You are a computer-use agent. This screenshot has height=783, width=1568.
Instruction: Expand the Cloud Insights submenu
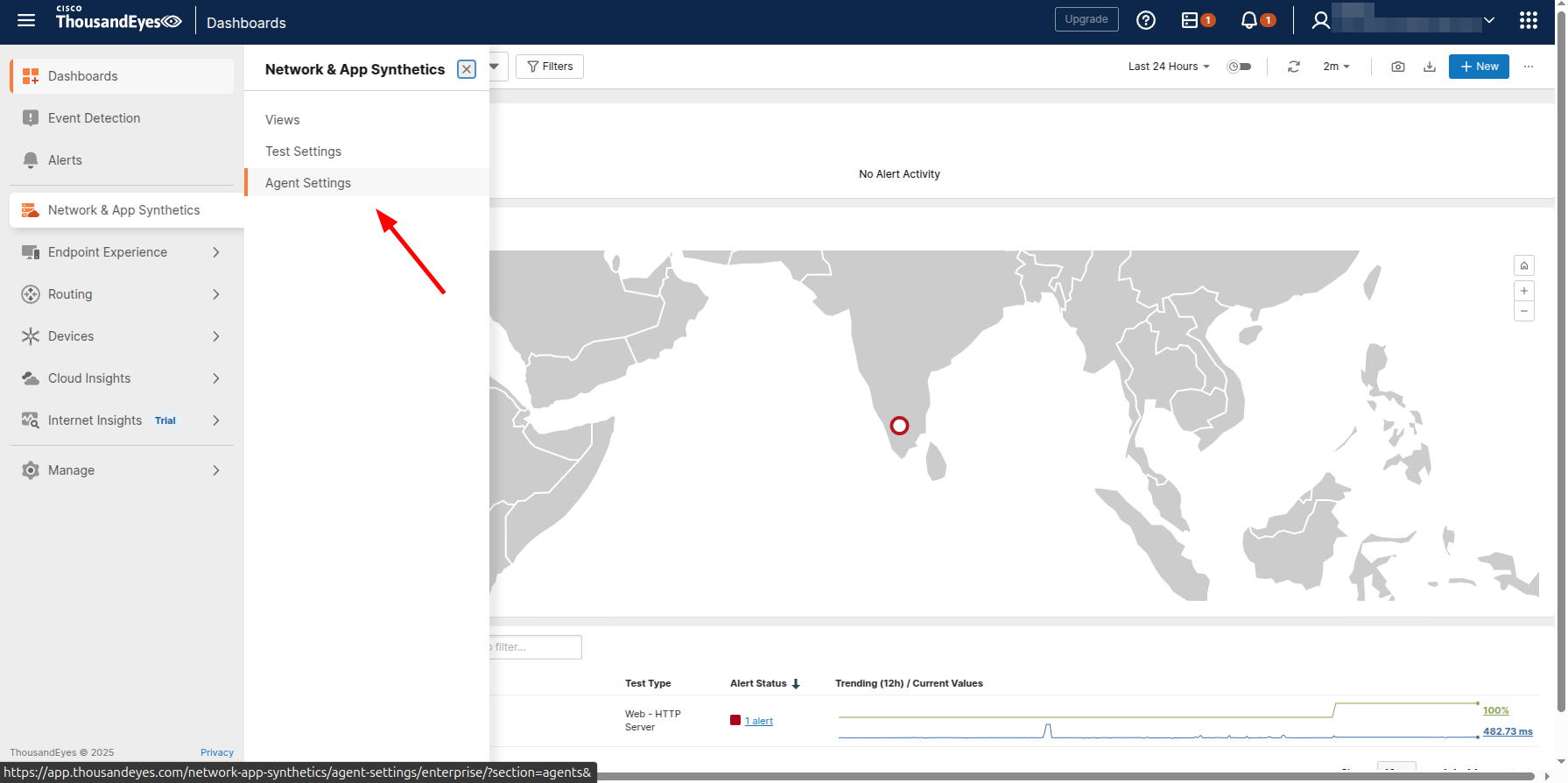(x=215, y=378)
